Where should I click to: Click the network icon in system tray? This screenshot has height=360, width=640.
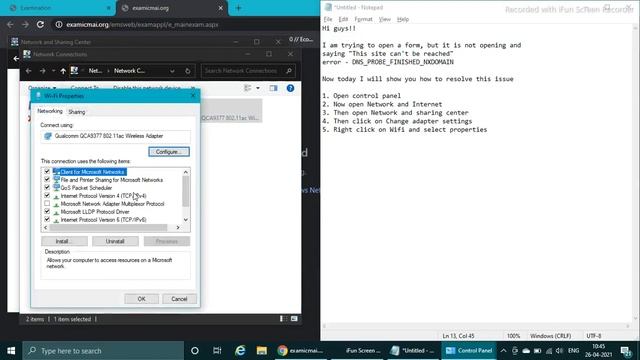tap(549, 351)
